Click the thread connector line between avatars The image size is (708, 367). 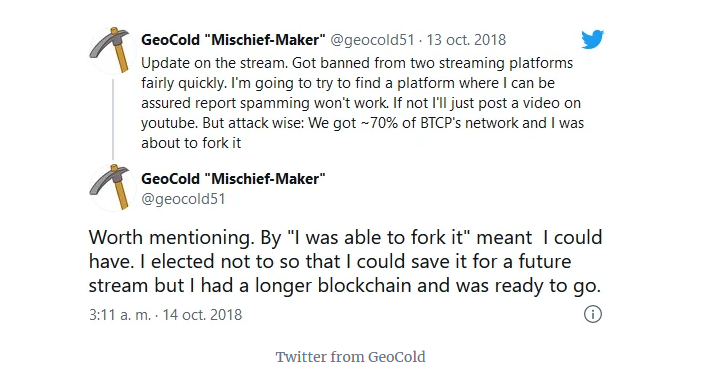point(112,119)
